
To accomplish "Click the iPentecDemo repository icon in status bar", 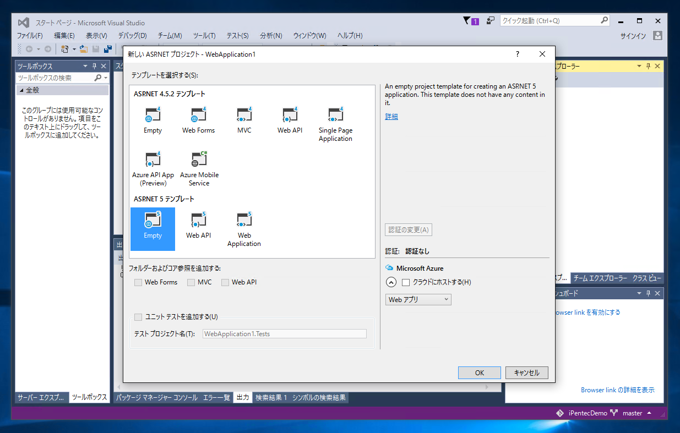I will pos(560,413).
